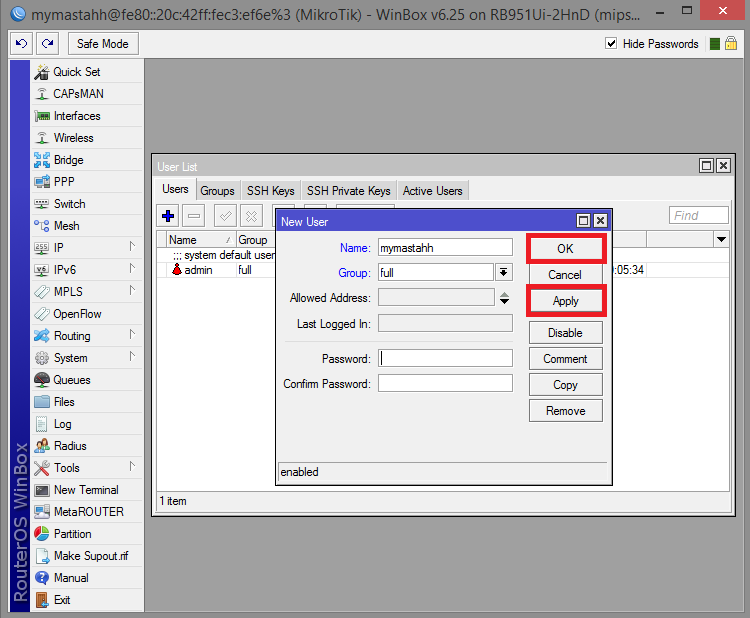This screenshot has height=618, width=750.
Task: Open the Manual
Action: pos(88,578)
